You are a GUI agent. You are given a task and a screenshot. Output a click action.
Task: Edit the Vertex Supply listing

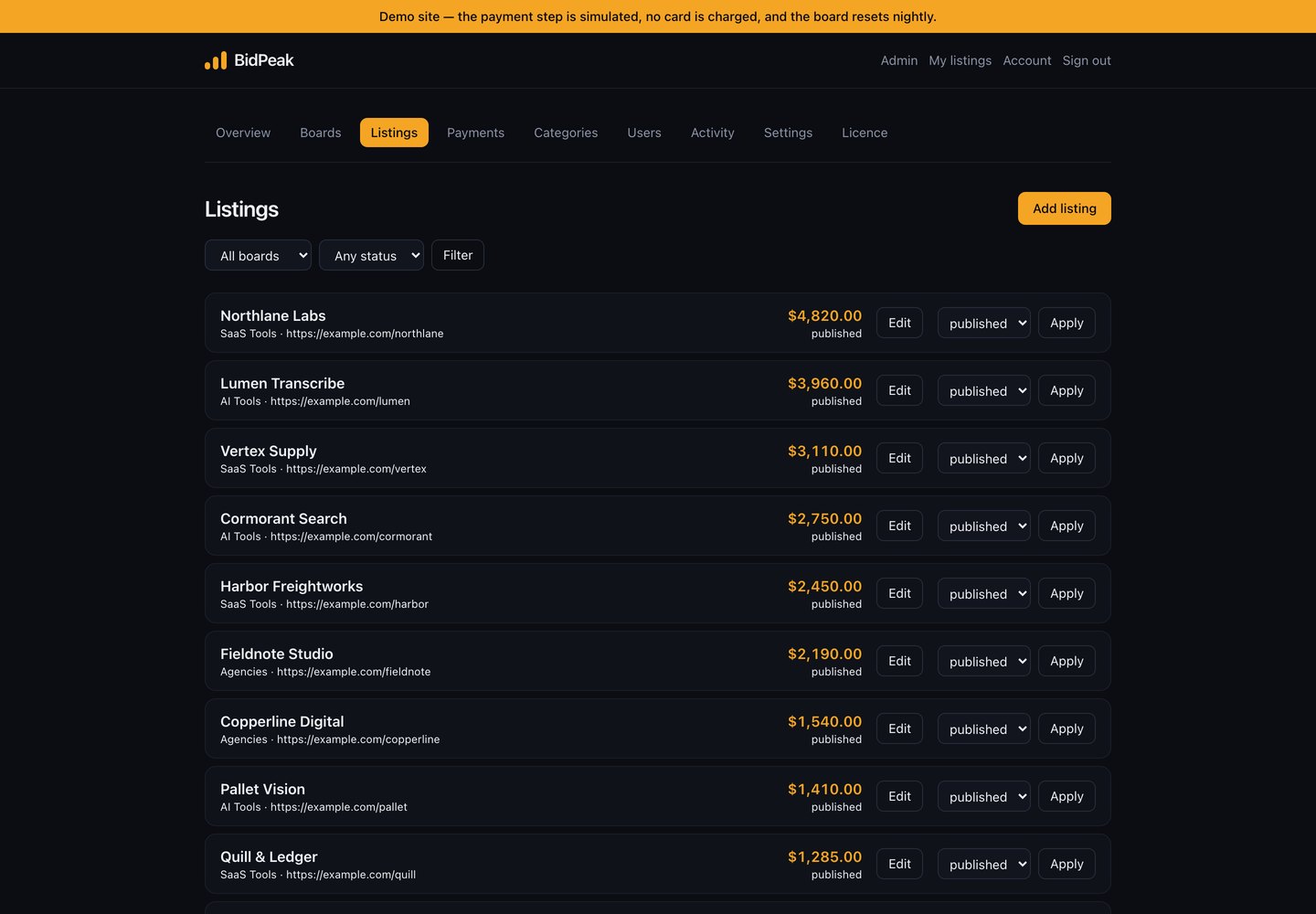click(x=899, y=458)
